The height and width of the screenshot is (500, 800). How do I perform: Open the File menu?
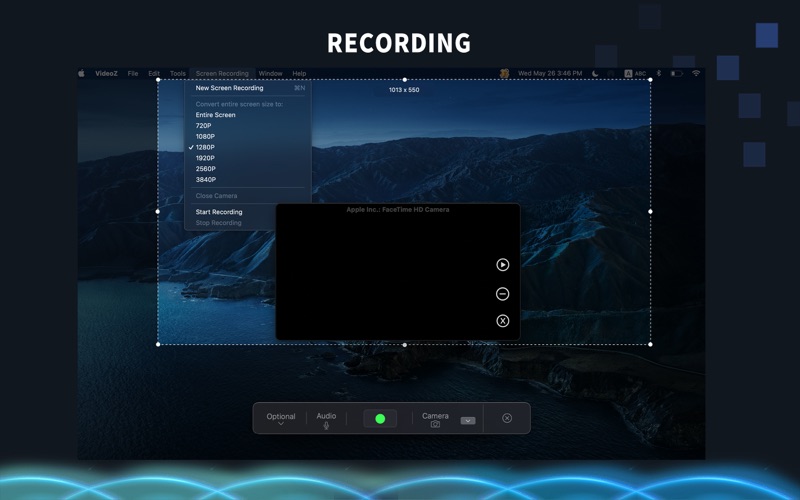point(133,73)
